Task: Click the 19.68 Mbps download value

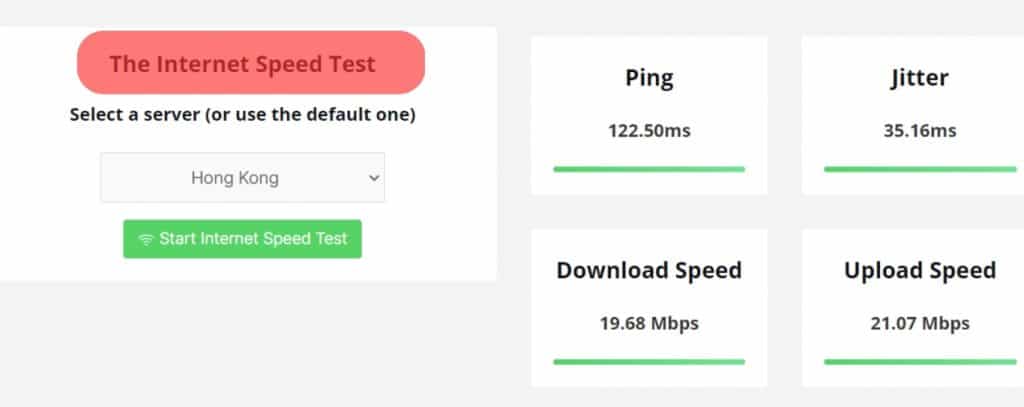Action: (x=649, y=324)
